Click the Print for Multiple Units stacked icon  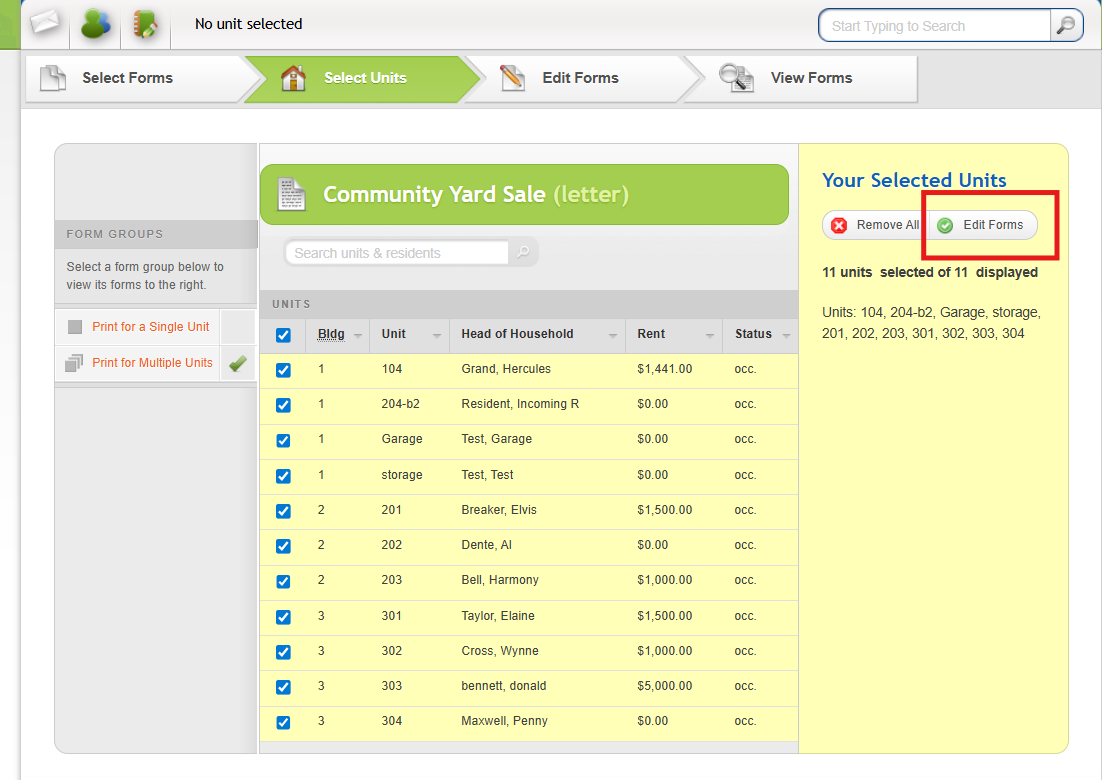click(x=74, y=363)
